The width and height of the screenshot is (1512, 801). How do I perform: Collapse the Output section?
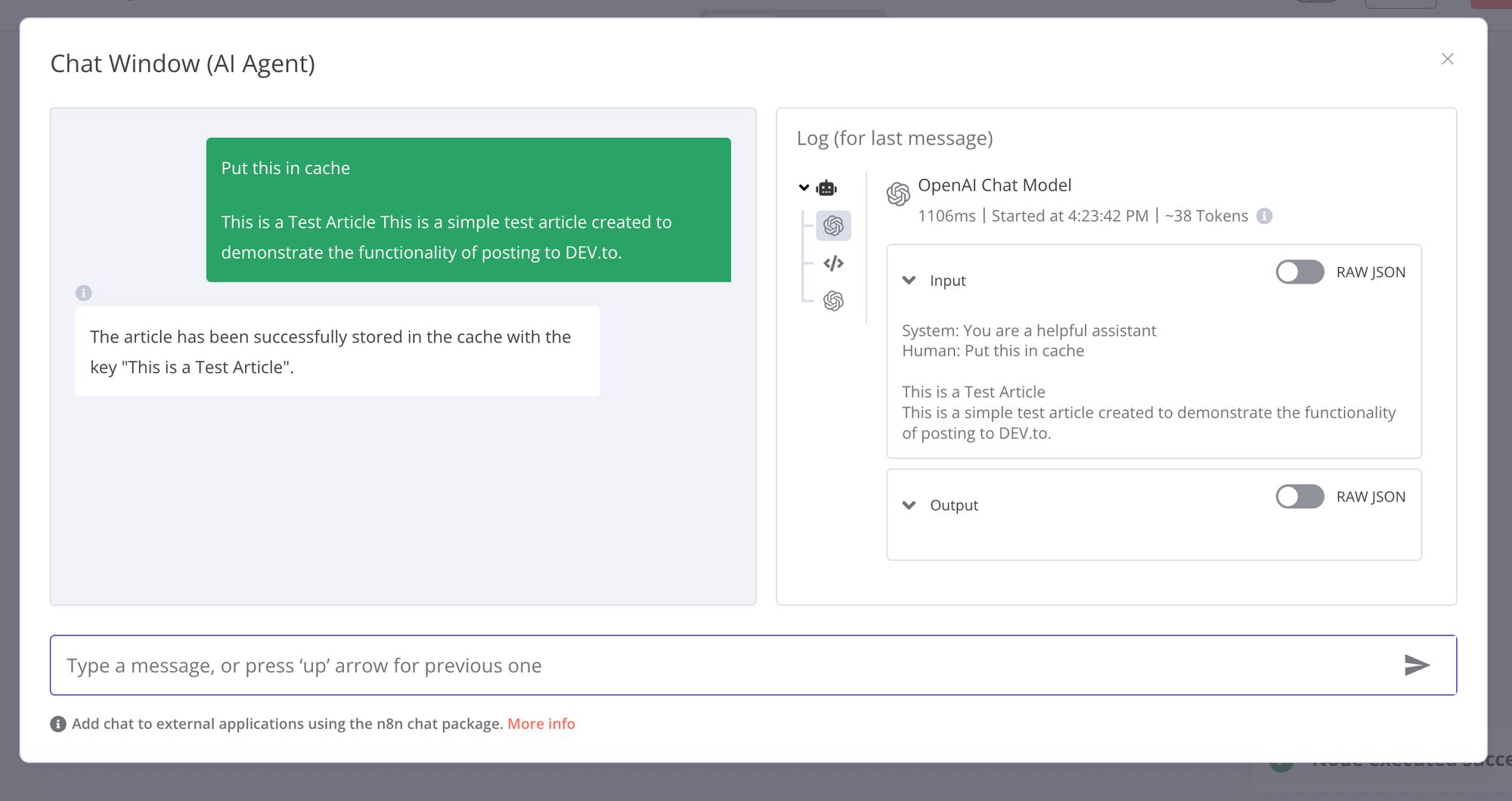909,505
